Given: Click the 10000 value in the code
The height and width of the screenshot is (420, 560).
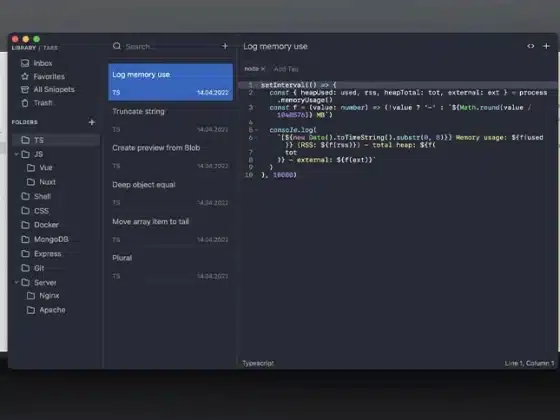Looking at the screenshot, I should (283, 175).
